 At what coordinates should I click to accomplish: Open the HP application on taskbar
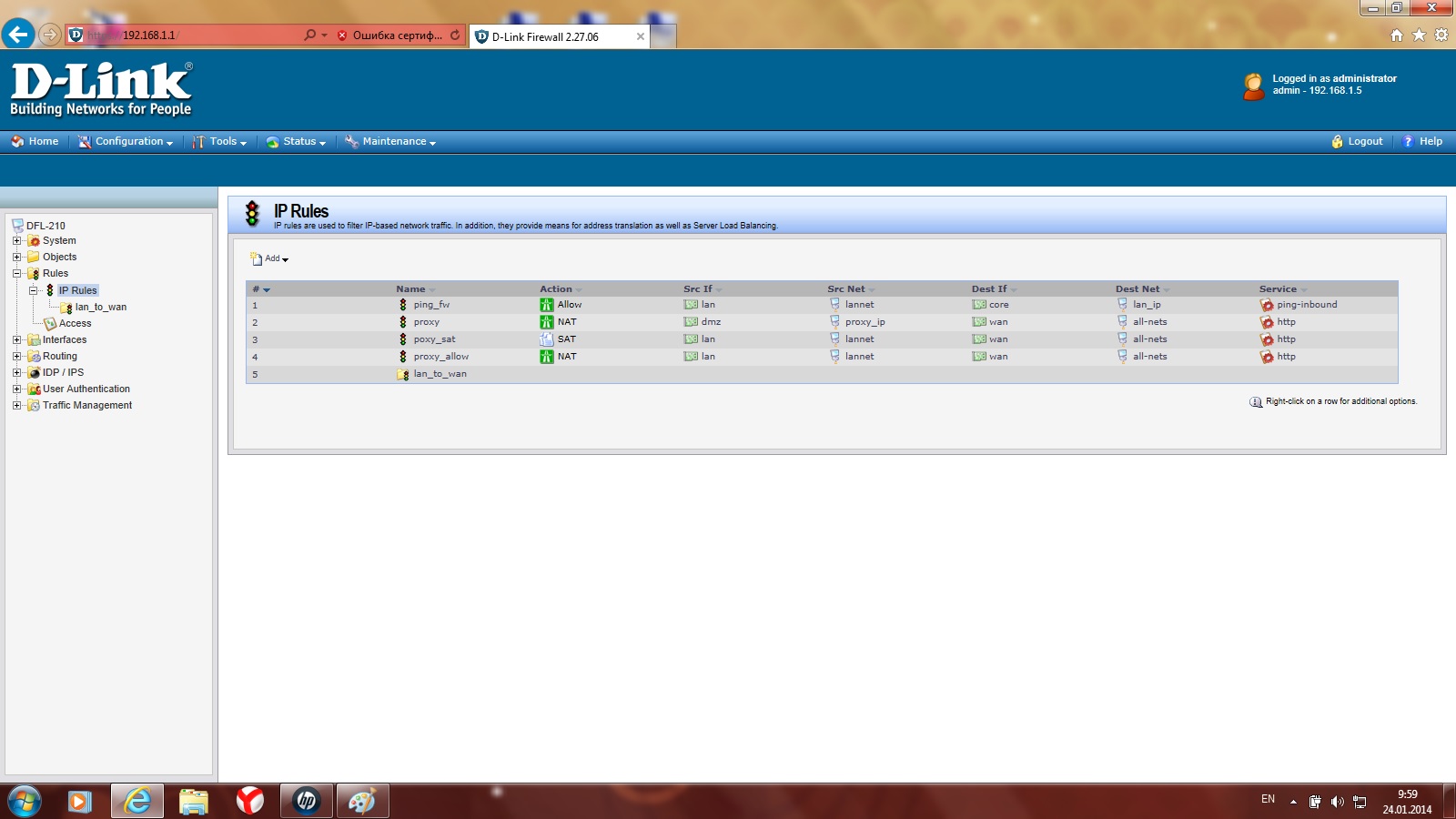pyautogui.click(x=307, y=801)
